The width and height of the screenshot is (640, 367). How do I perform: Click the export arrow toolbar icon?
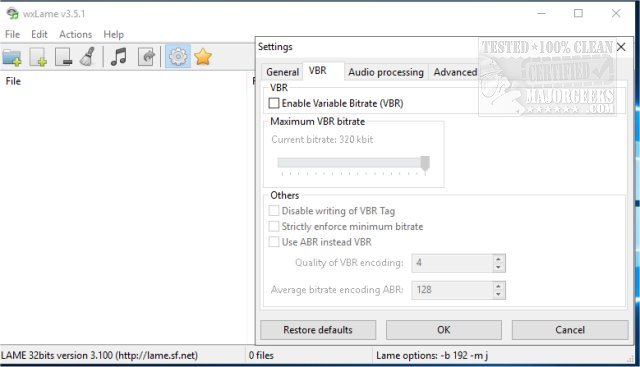tap(146, 57)
